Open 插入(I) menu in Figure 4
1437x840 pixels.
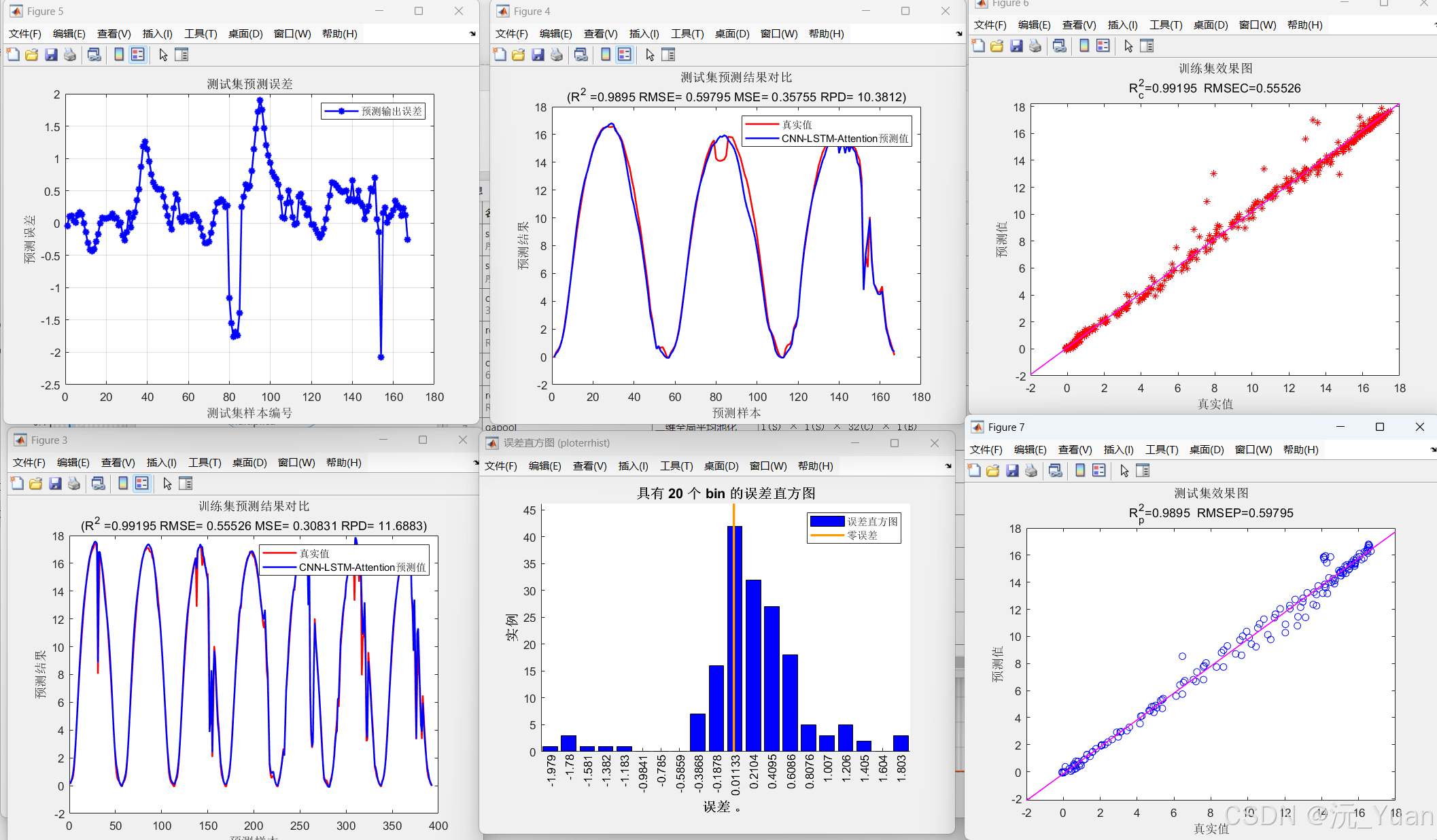click(x=644, y=34)
